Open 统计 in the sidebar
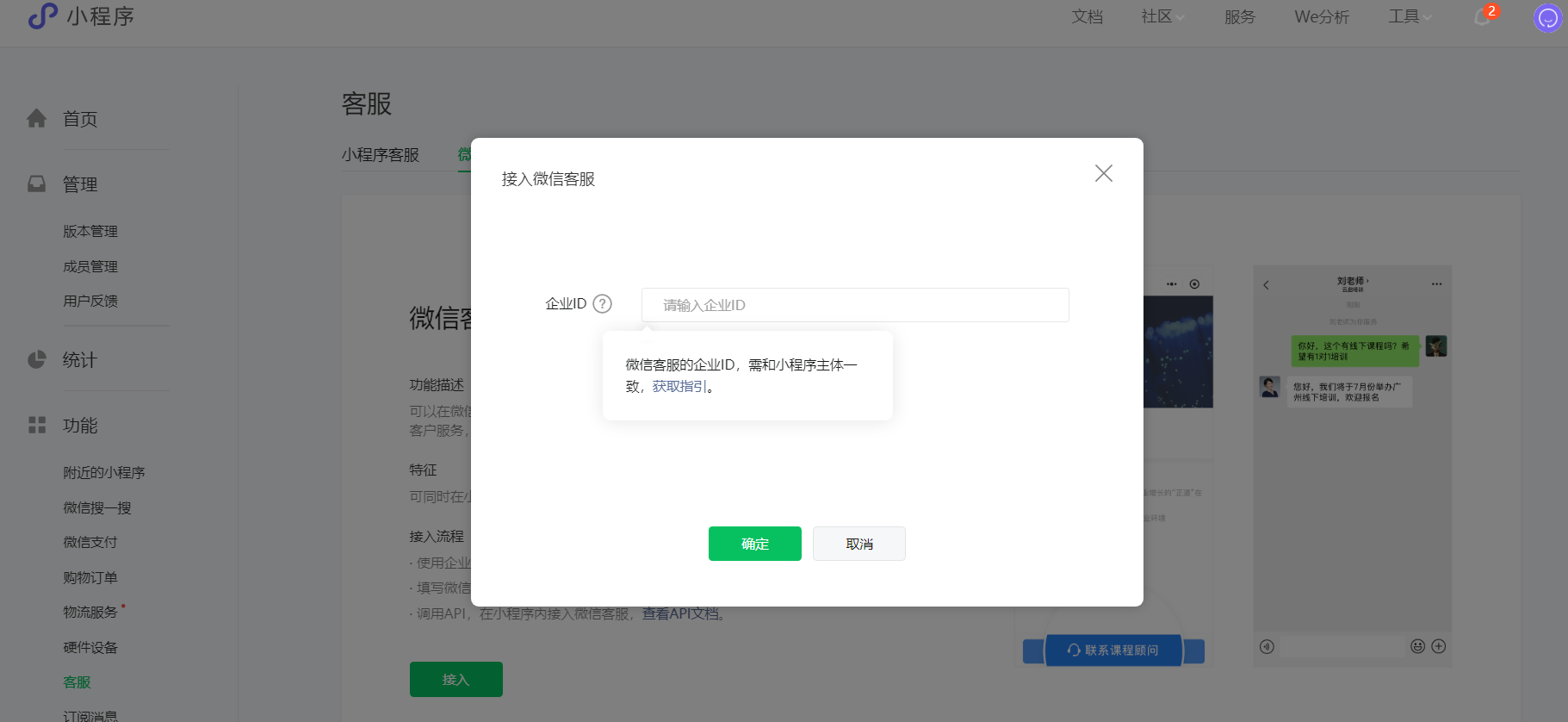Viewport: 1568px width, 722px height. [x=80, y=360]
